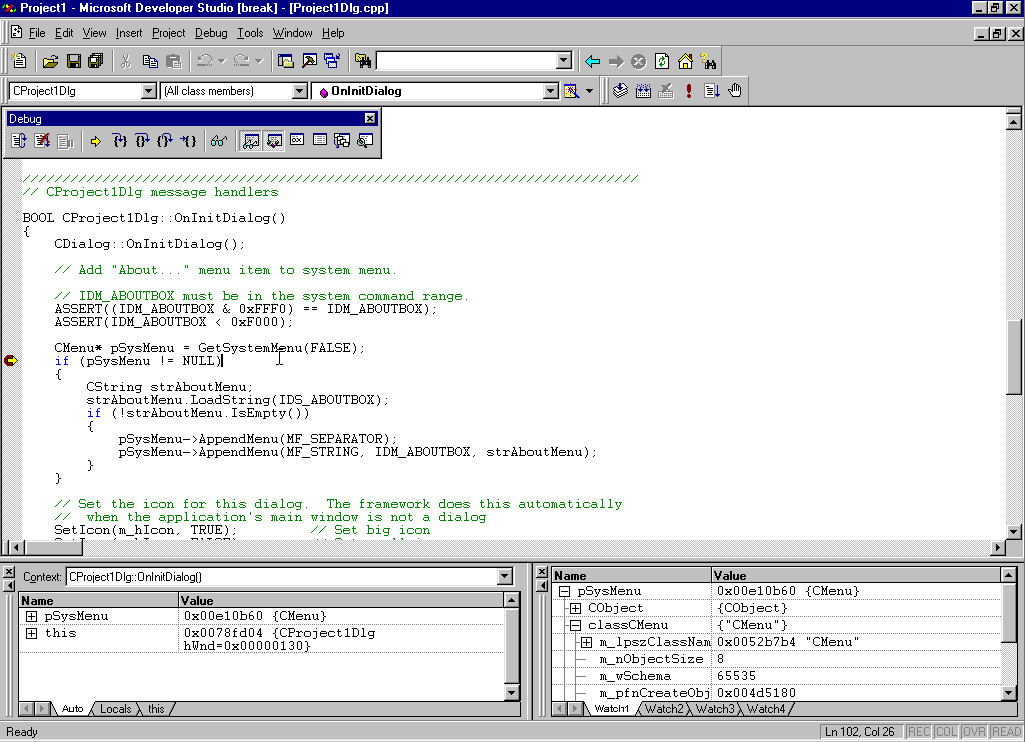Open the Debug menu
This screenshot has width=1025, height=742.
pos(211,33)
